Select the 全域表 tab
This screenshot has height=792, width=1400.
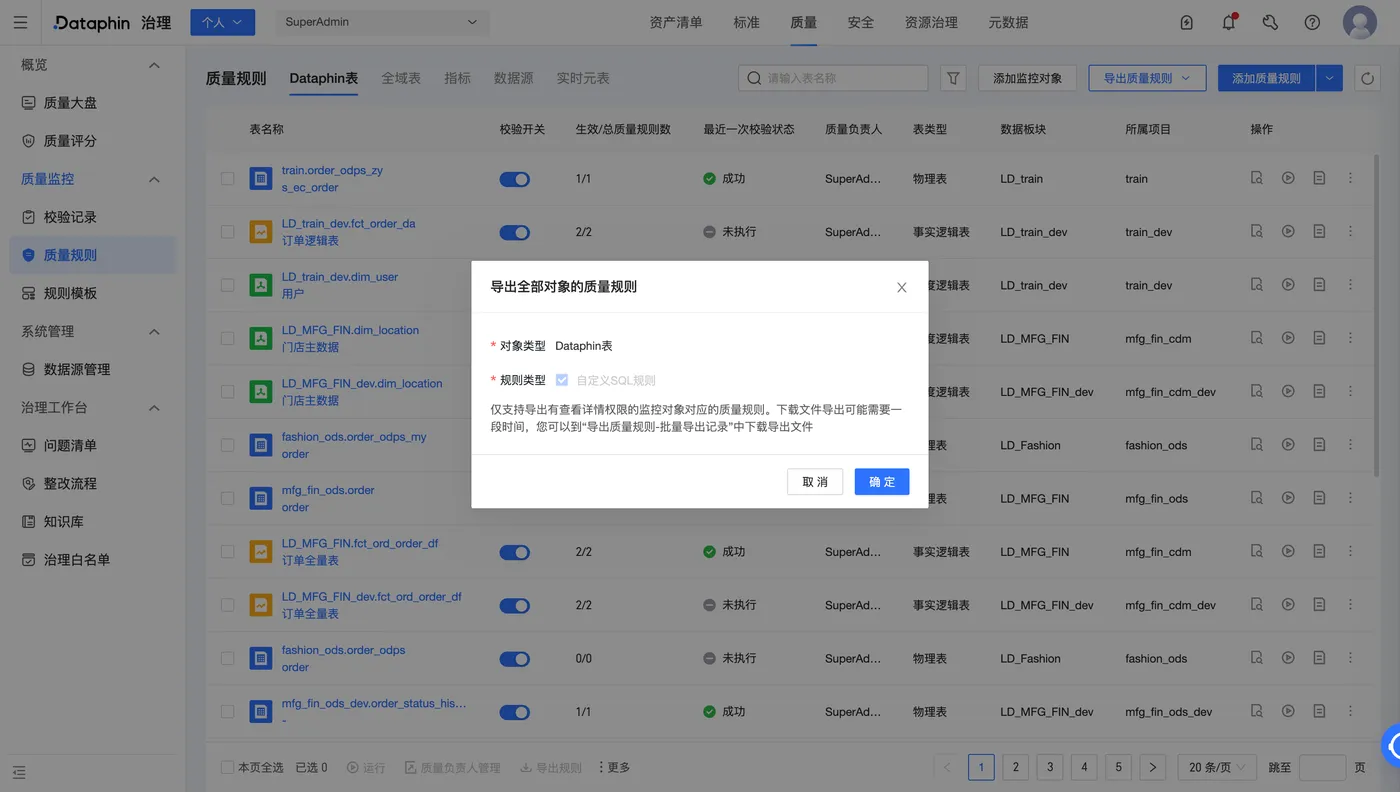[401, 78]
